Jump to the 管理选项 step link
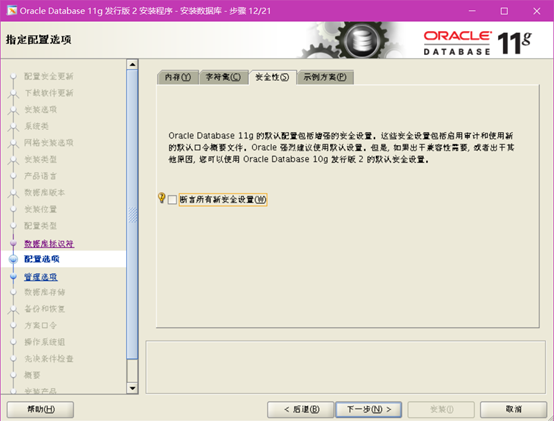Viewport: 554px width, 421px height. (x=41, y=277)
